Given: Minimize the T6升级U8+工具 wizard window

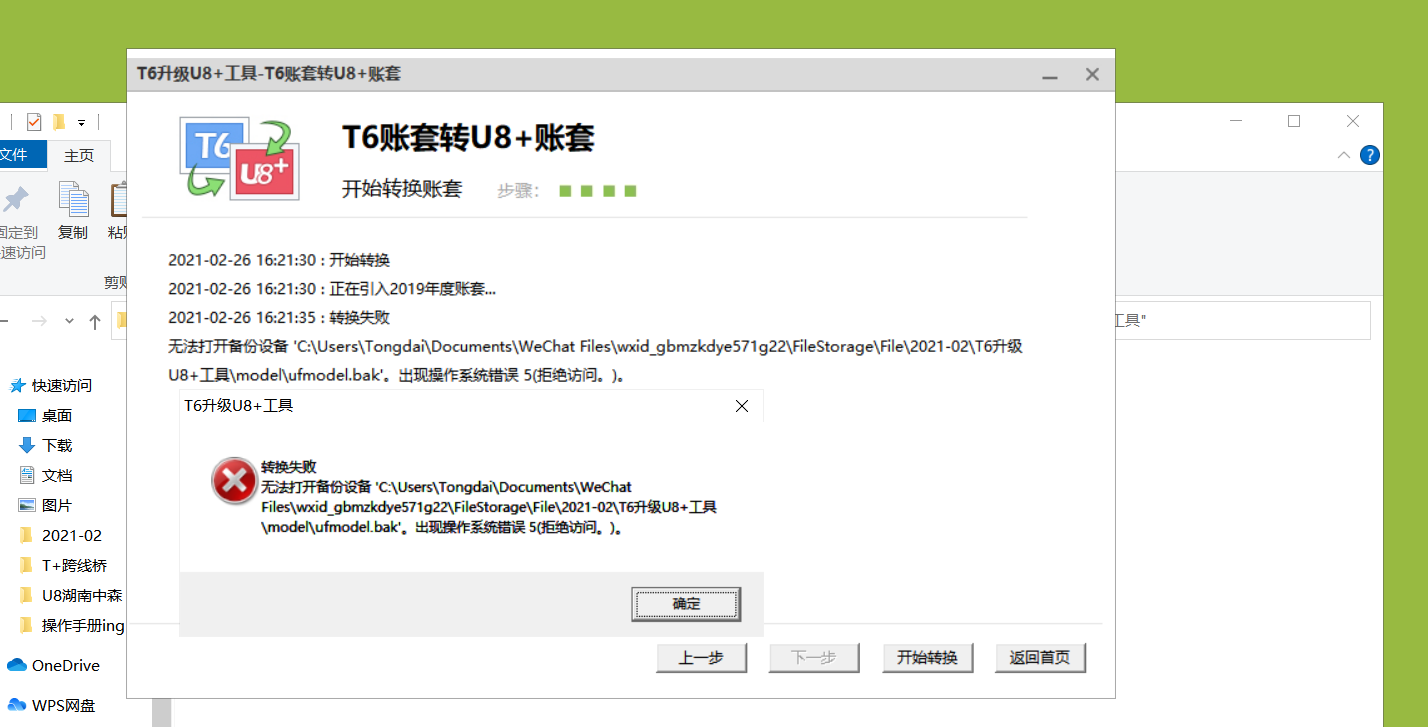Looking at the screenshot, I should click(1050, 75).
